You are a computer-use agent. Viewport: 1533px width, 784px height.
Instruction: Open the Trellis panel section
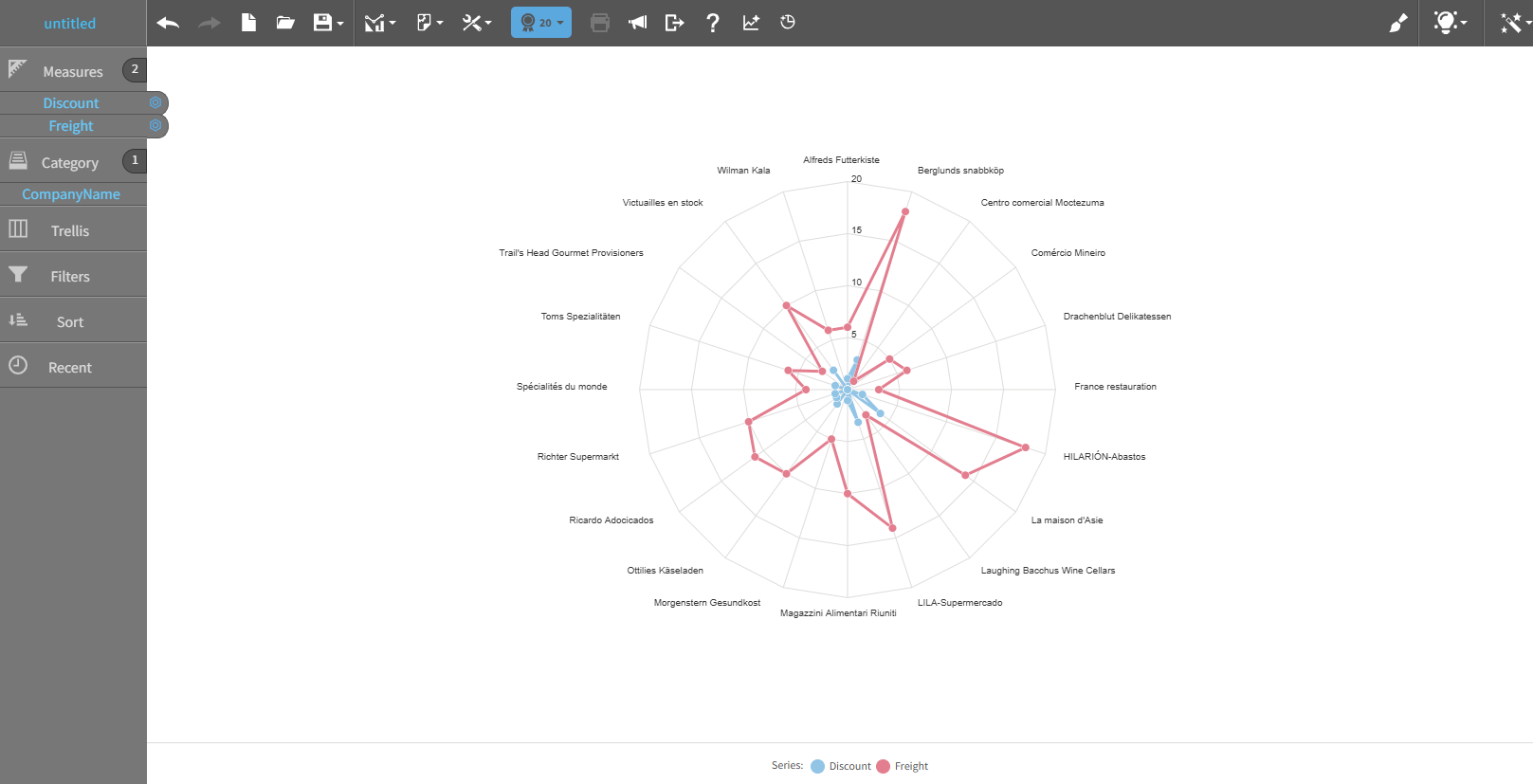pos(73,228)
